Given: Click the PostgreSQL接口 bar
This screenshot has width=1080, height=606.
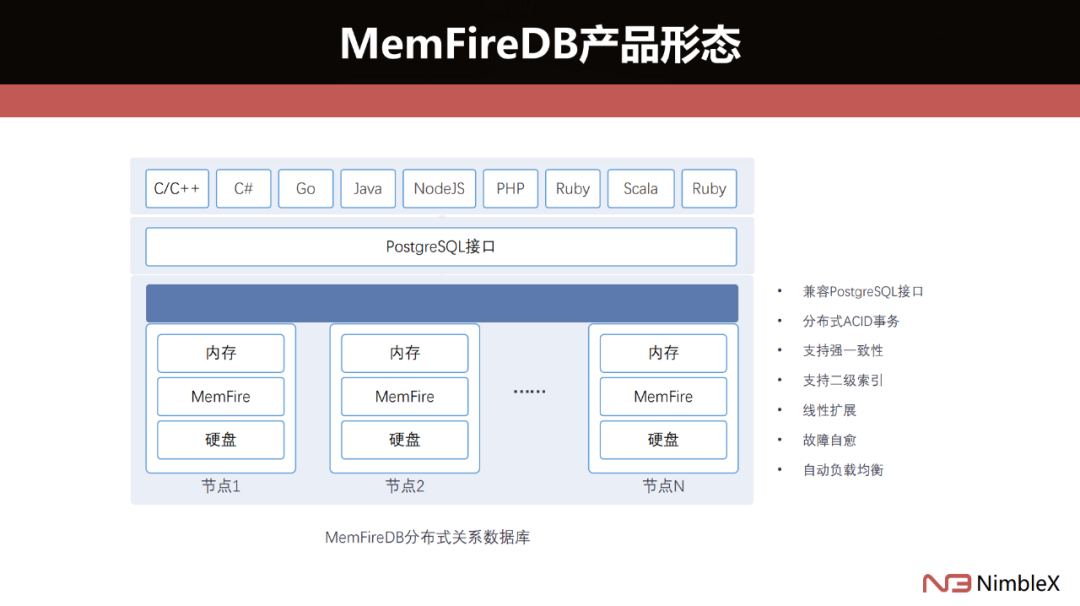Looking at the screenshot, I should [x=441, y=247].
